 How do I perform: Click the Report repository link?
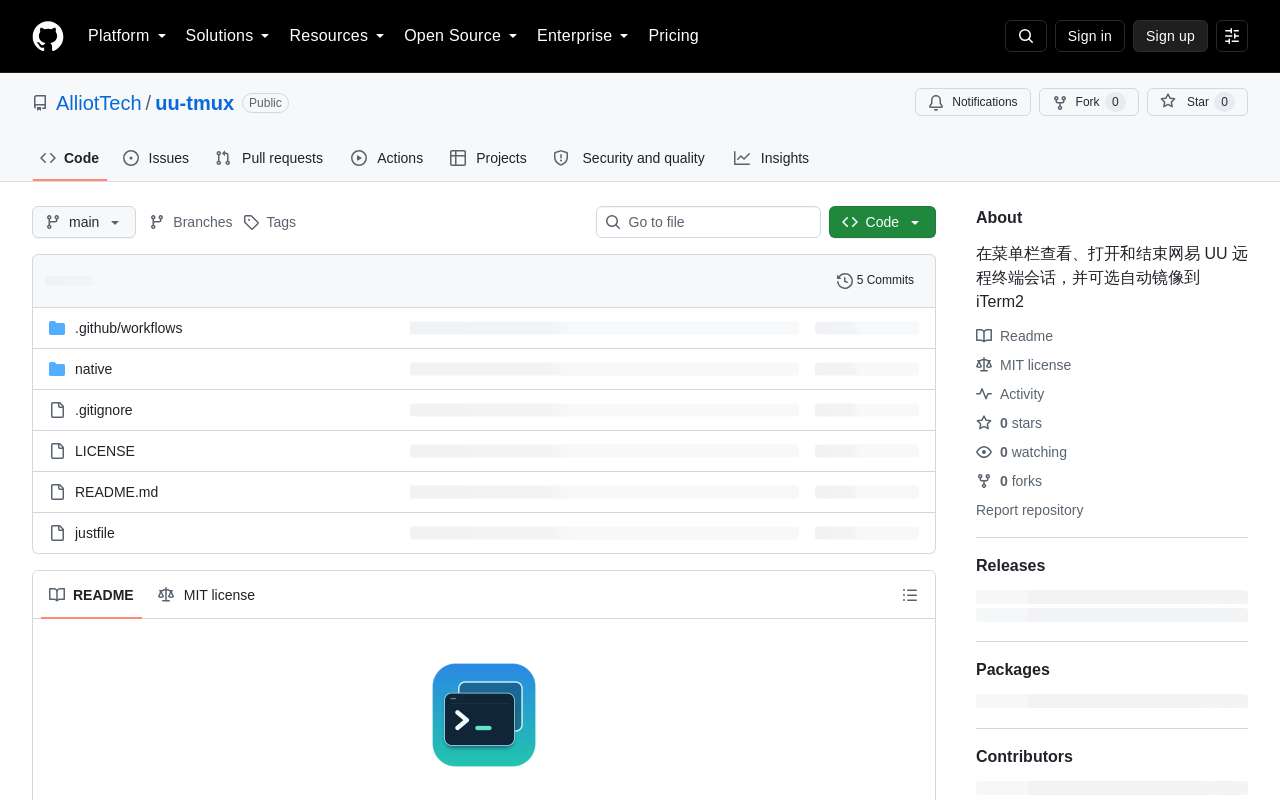tap(1030, 510)
